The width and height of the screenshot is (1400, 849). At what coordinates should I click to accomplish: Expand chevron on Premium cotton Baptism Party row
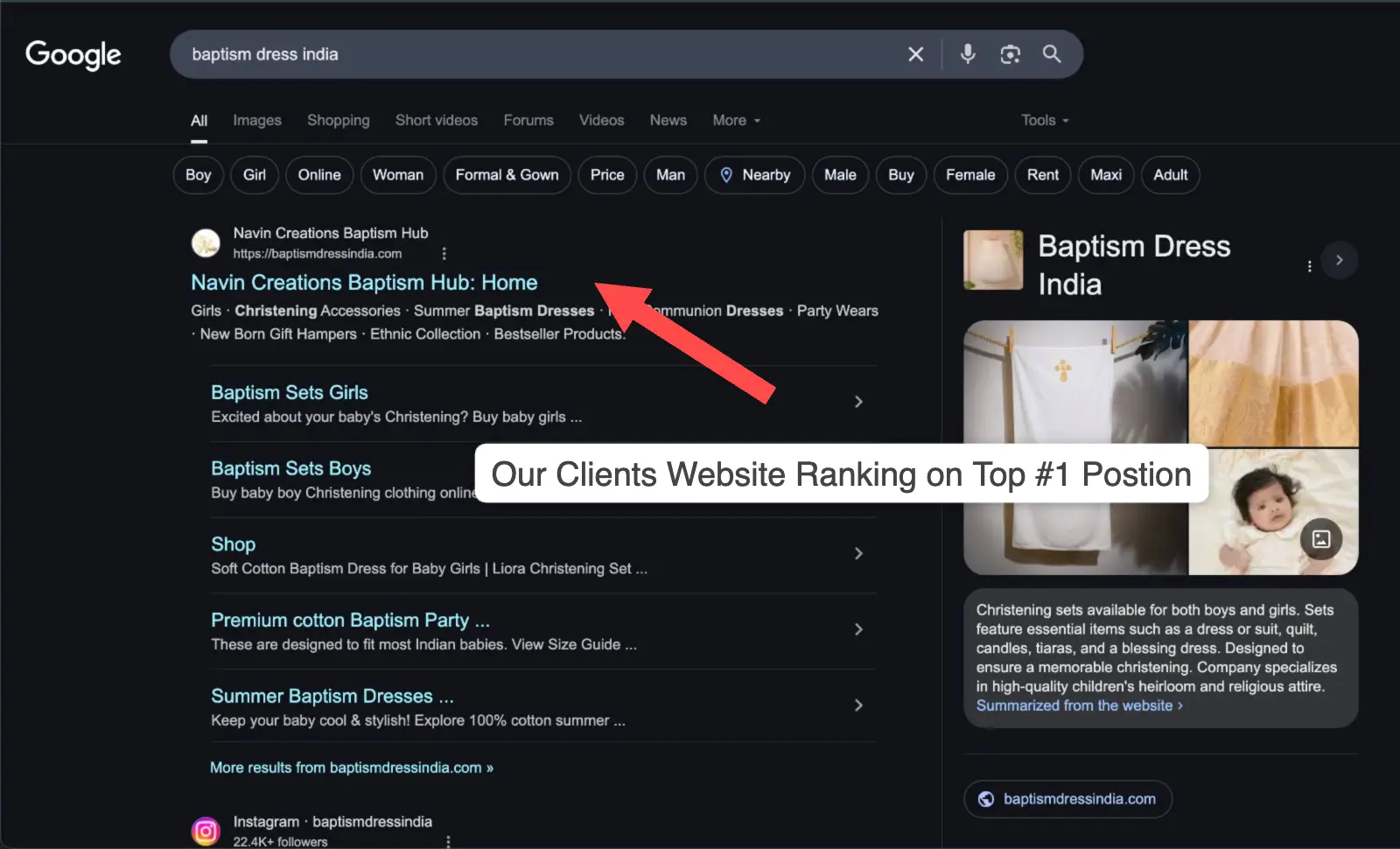858,629
